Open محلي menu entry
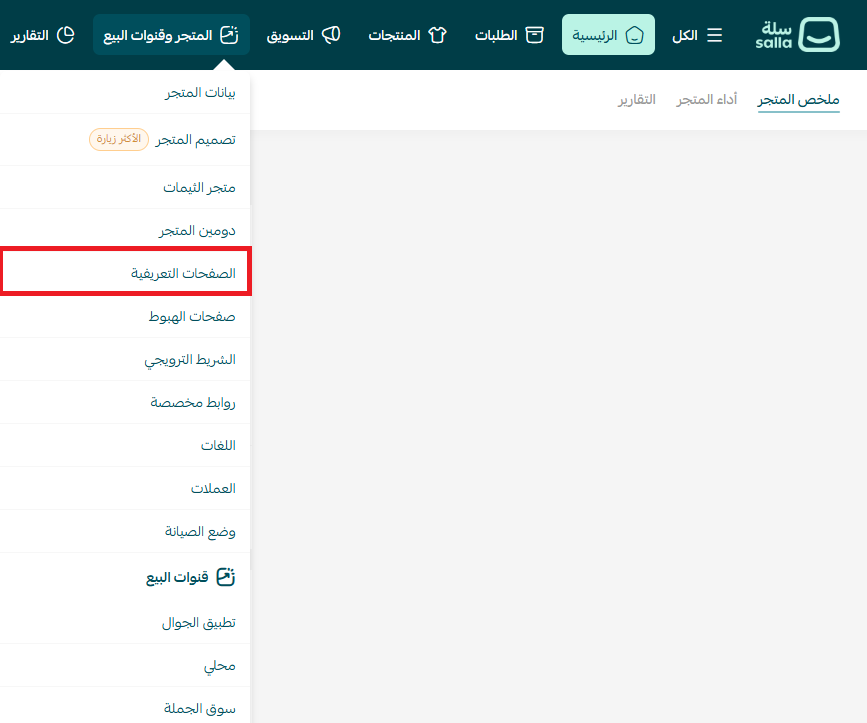The width and height of the screenshot is (867, 723). [125, 666]
